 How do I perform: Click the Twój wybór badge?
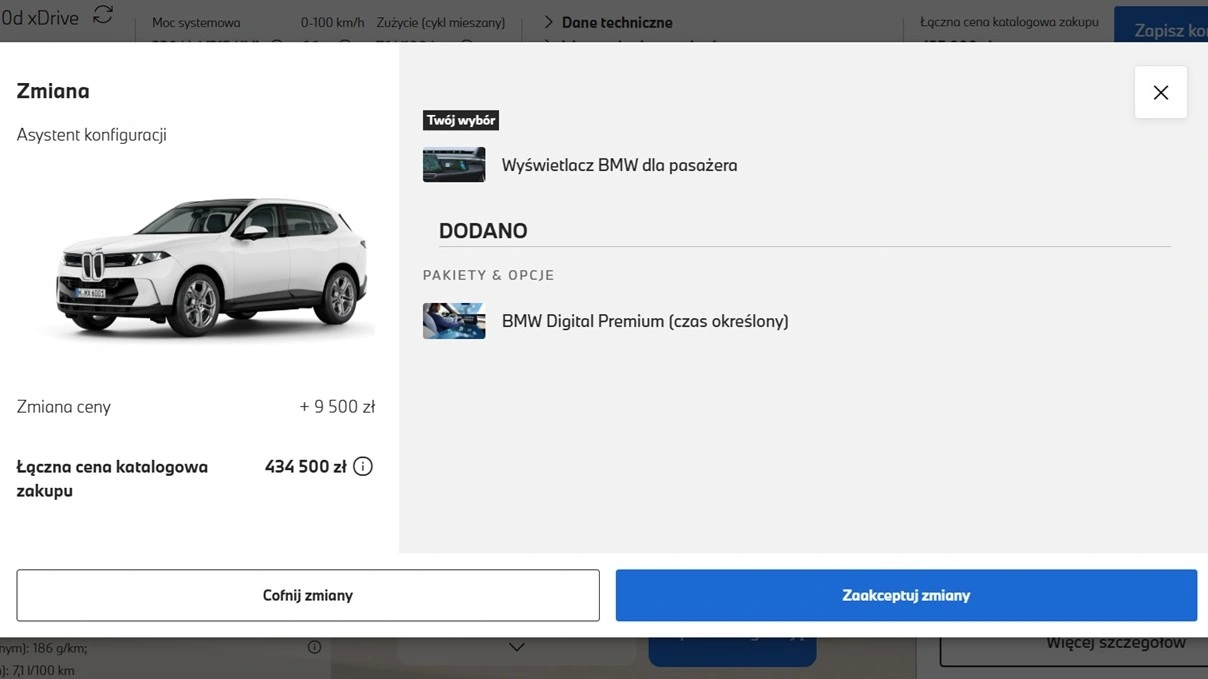pyautogui.click(x=461, y=120)
